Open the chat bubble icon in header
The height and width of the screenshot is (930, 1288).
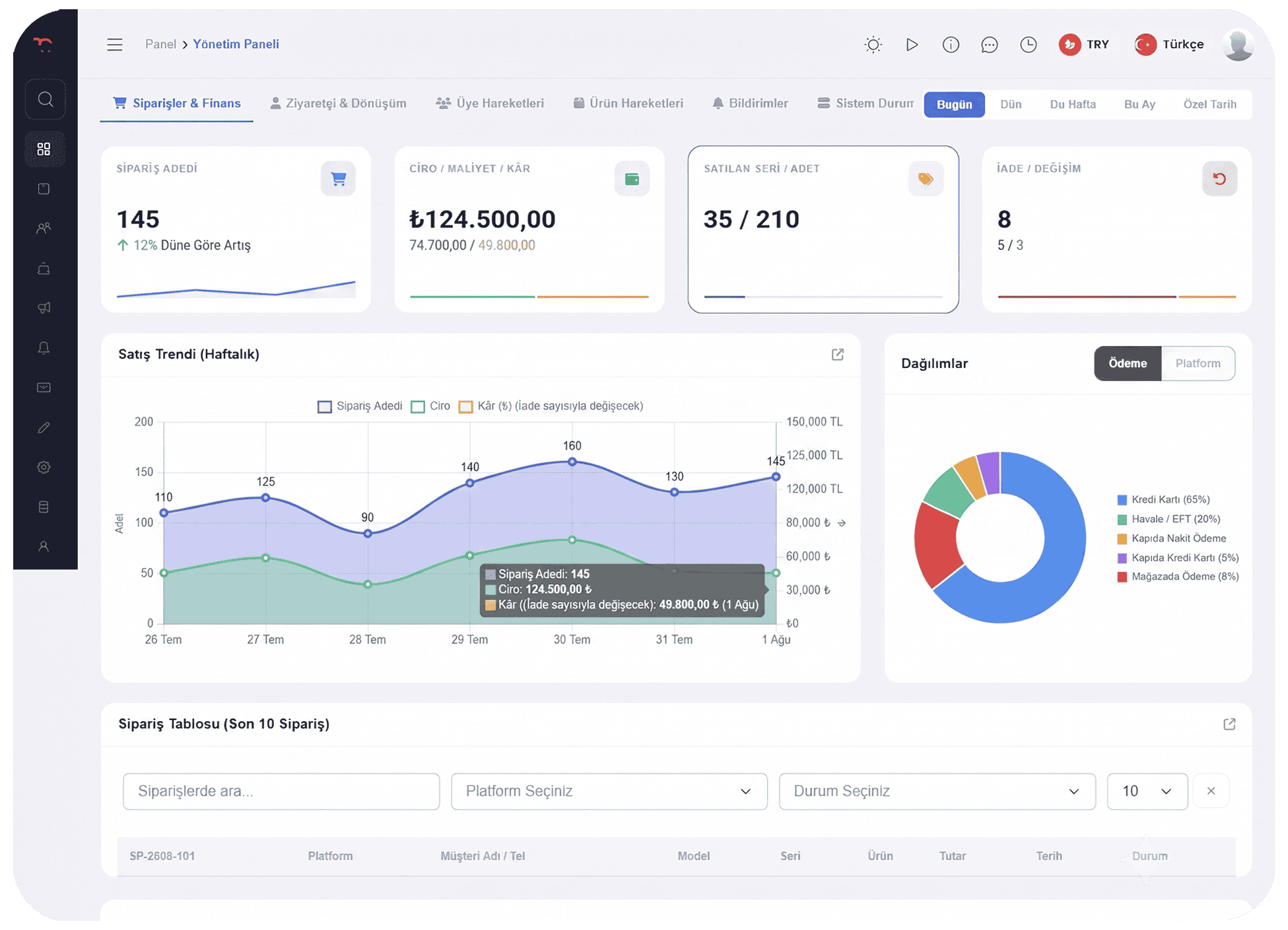989,44
